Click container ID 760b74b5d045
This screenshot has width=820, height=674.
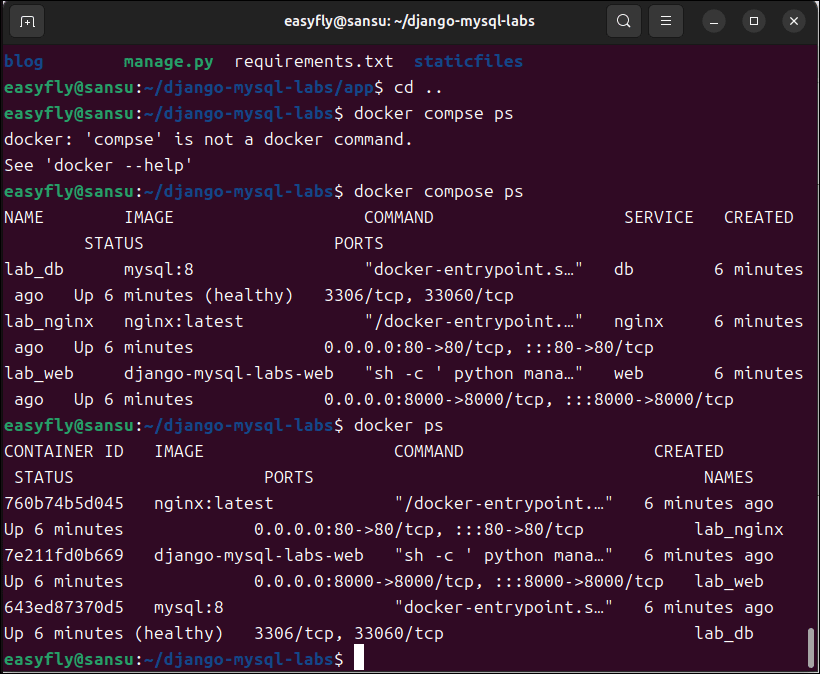tap(64, 504)
